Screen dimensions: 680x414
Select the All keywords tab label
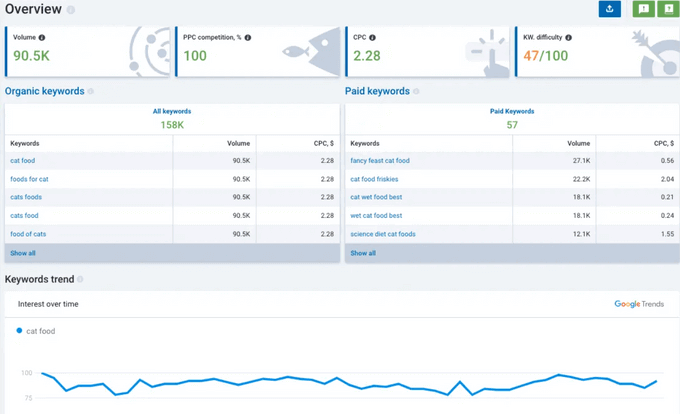click(172, 111)
